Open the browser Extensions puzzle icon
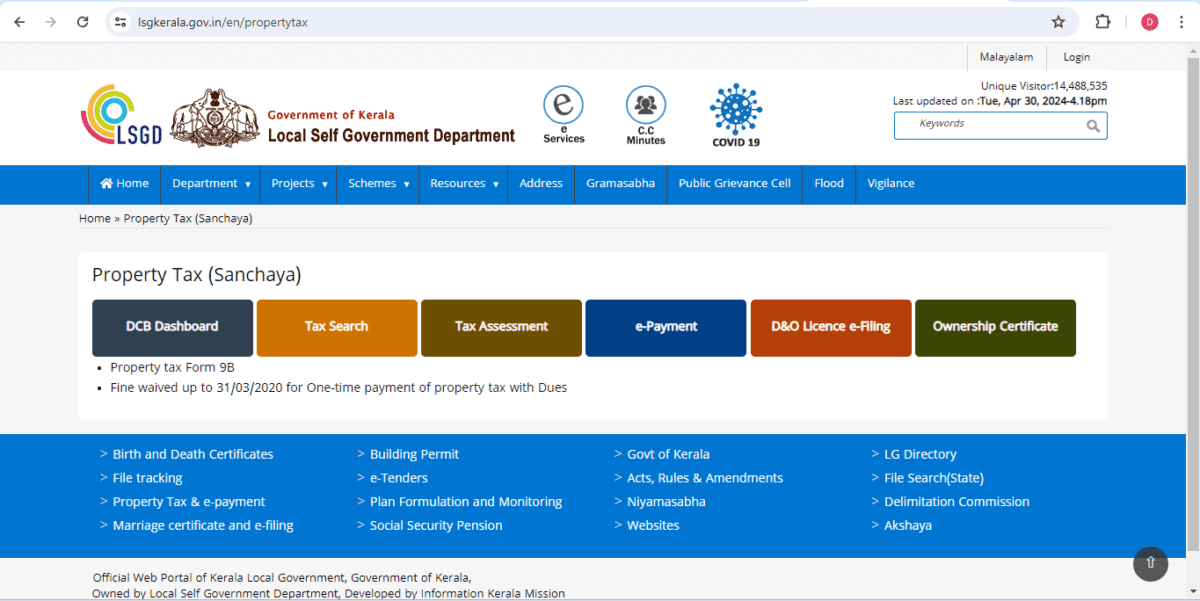 coord(1103,22)
